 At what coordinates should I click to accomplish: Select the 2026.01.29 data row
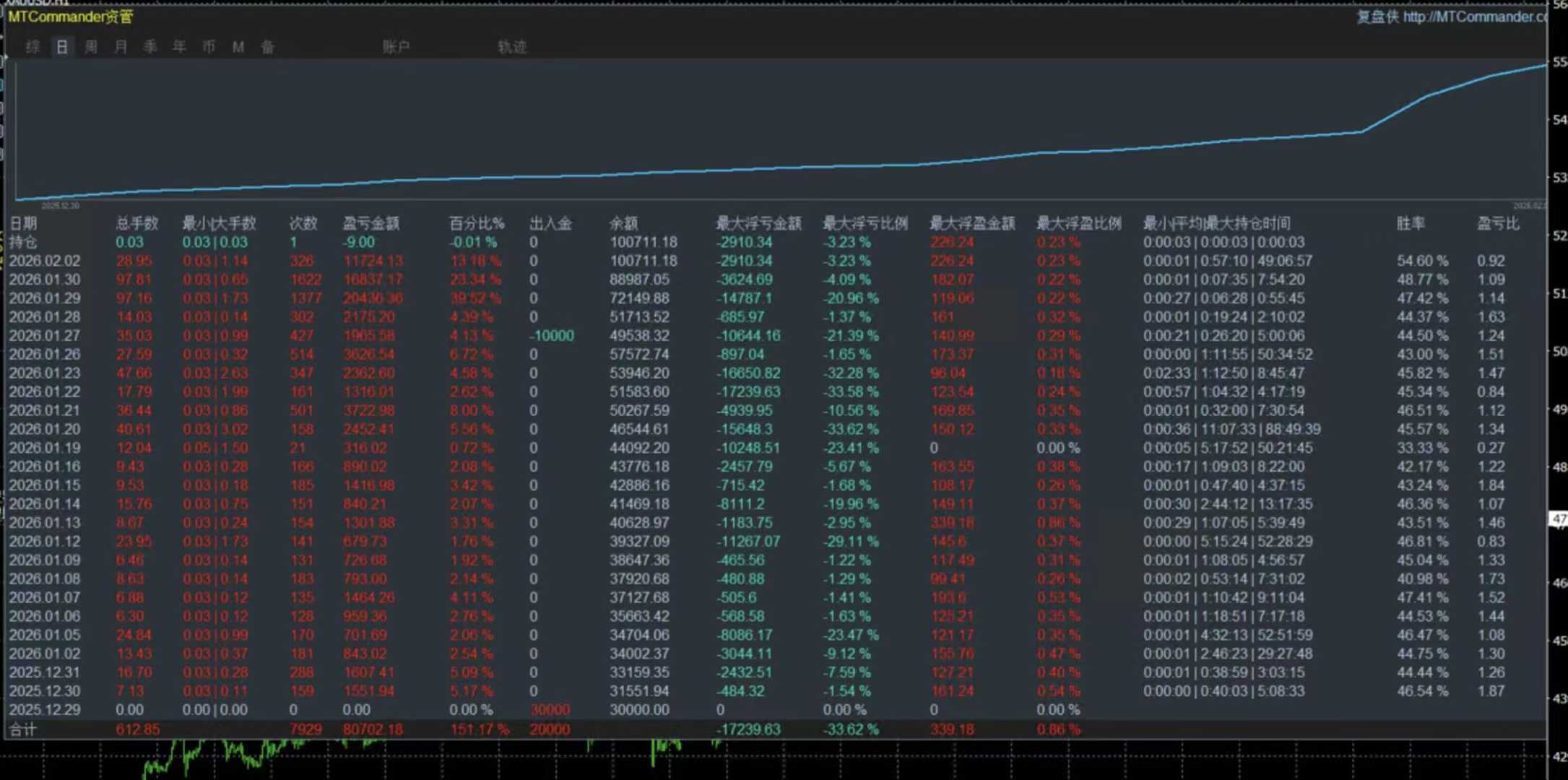click(45, 298)
